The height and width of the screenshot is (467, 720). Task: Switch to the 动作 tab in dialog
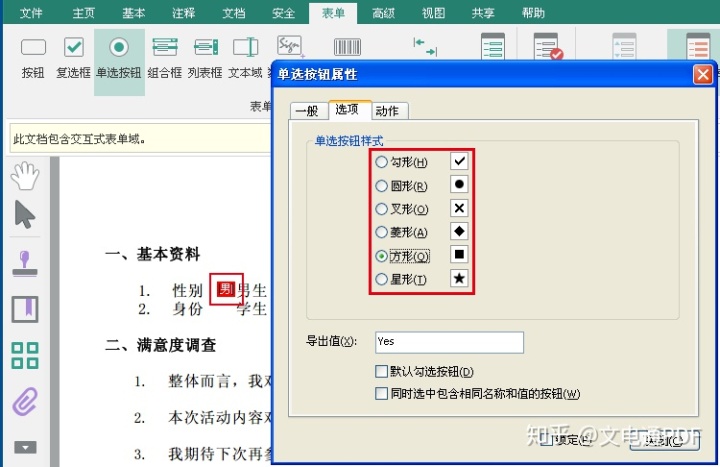pyautogui.click(x=387, y=111)
